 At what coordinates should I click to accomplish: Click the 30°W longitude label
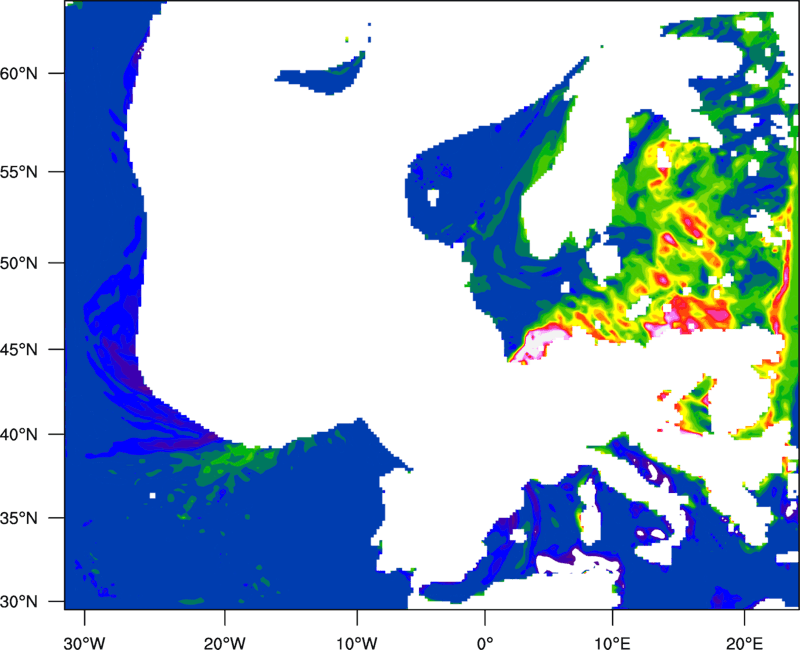[x=85, y=642]
